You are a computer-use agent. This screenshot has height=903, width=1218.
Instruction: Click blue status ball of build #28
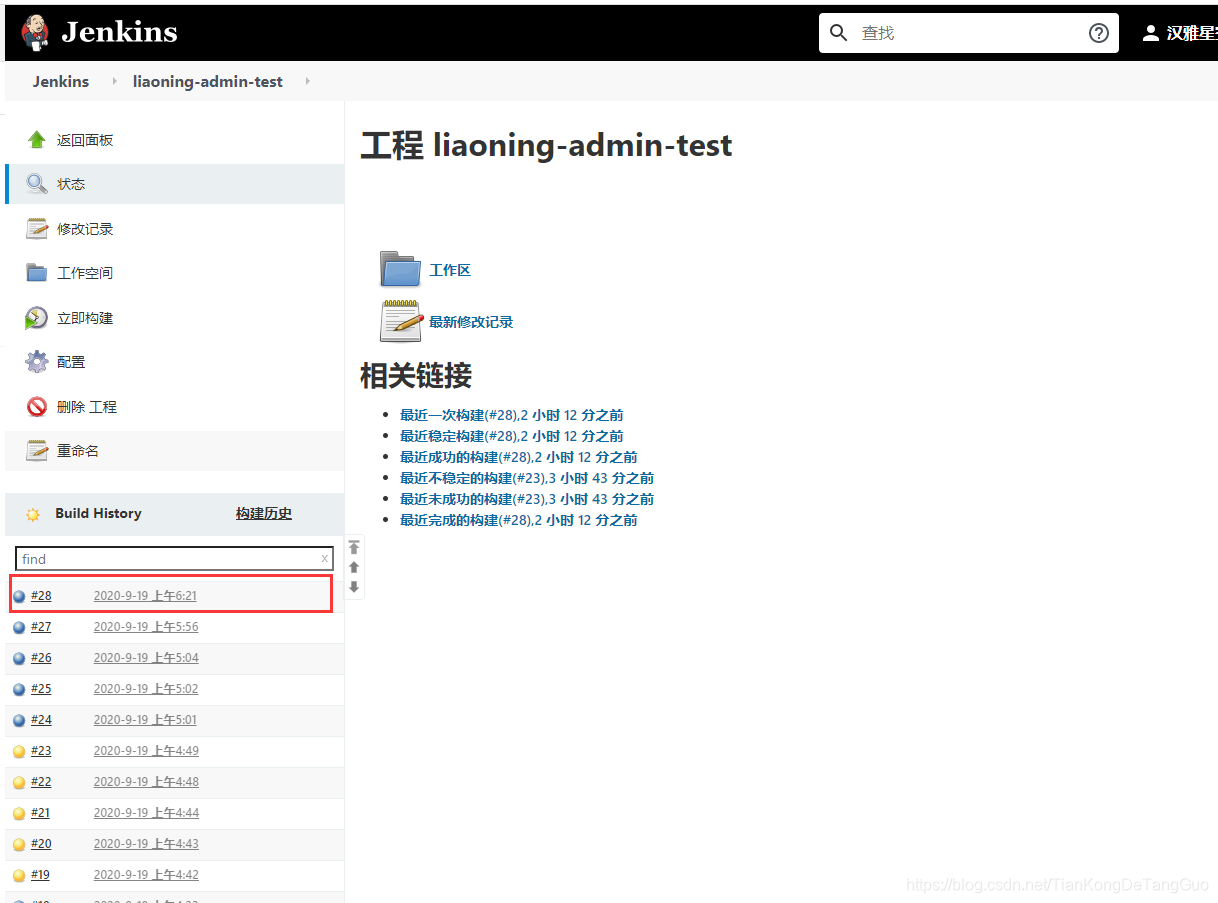coord(19,597)
